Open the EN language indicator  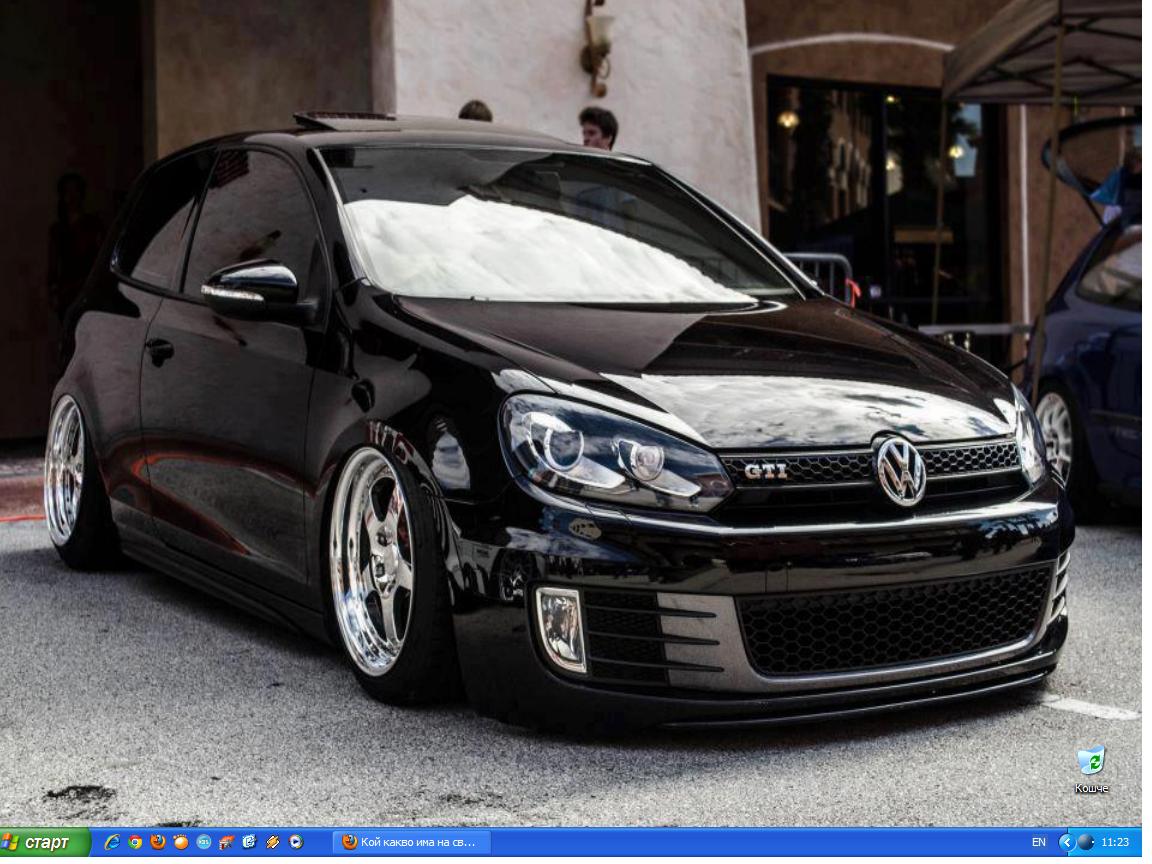click(x=1039, y=842)
